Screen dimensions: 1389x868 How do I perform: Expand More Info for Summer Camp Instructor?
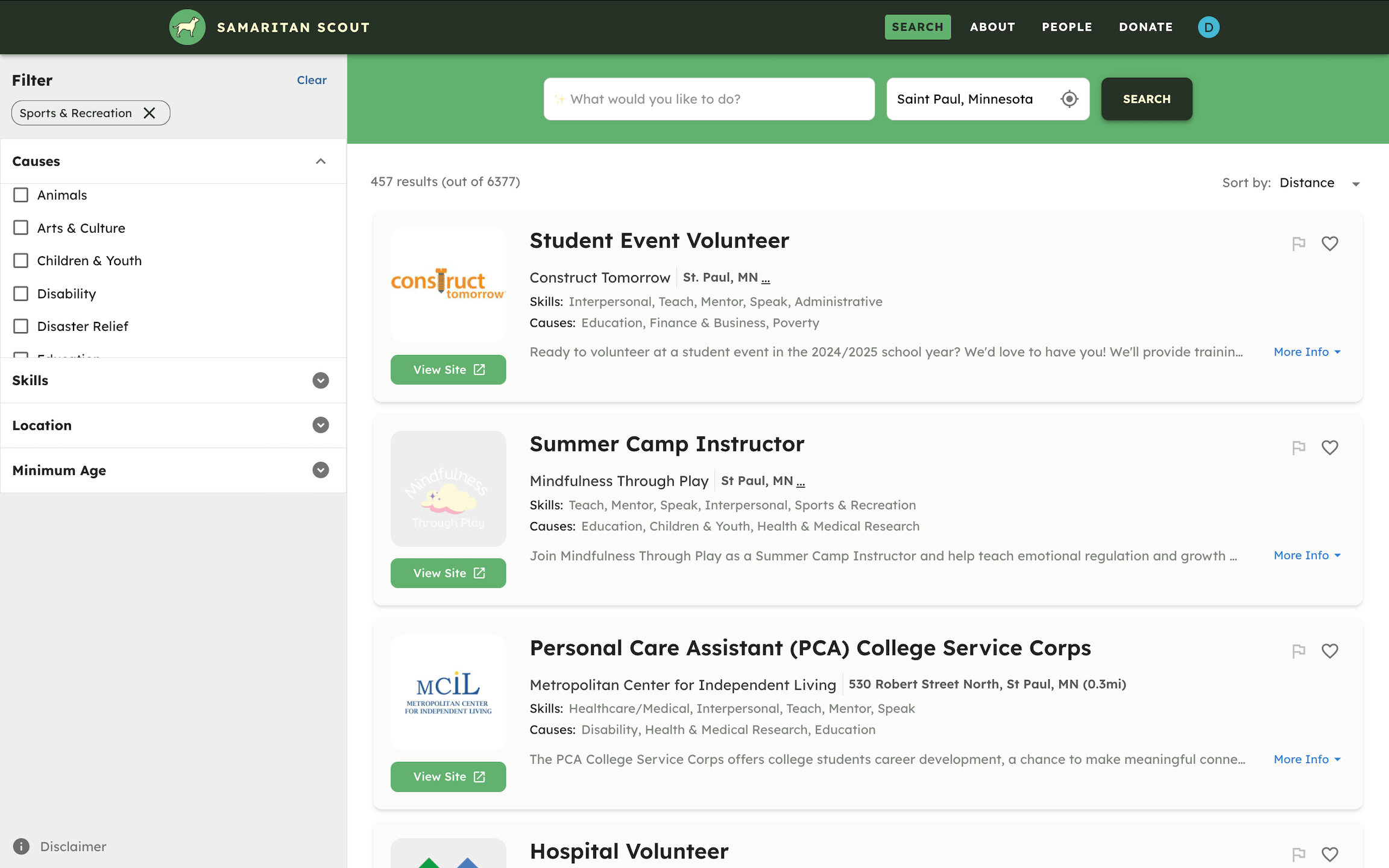1306,555
